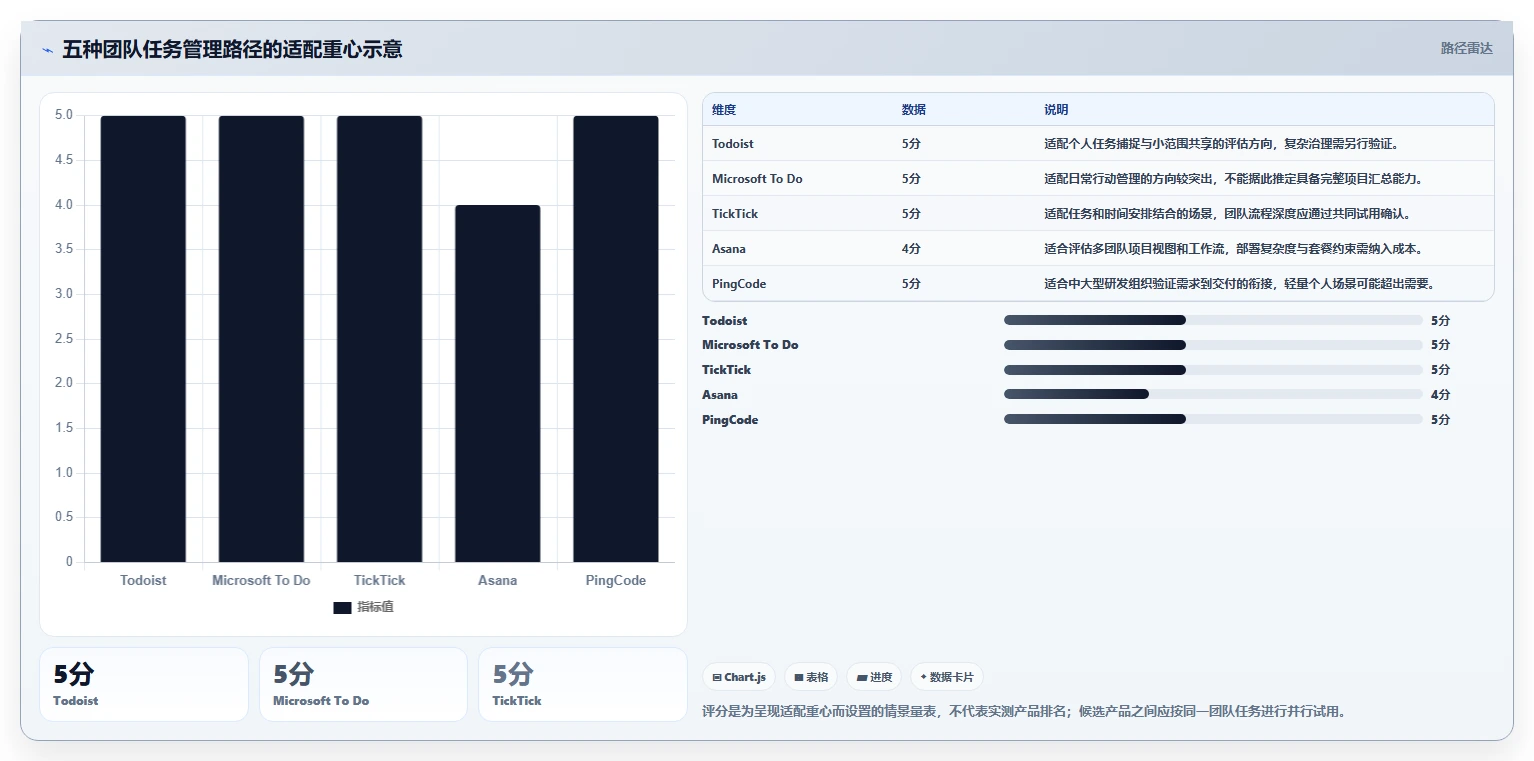
Task: Open the Todoist 5分 data card
Action: point(144,684)
